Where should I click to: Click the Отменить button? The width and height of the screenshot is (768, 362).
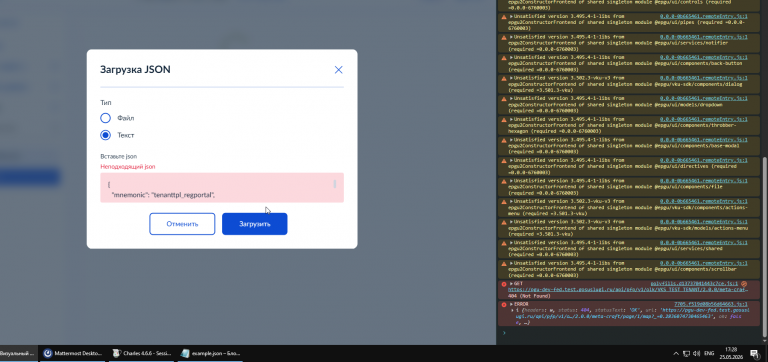182,224
